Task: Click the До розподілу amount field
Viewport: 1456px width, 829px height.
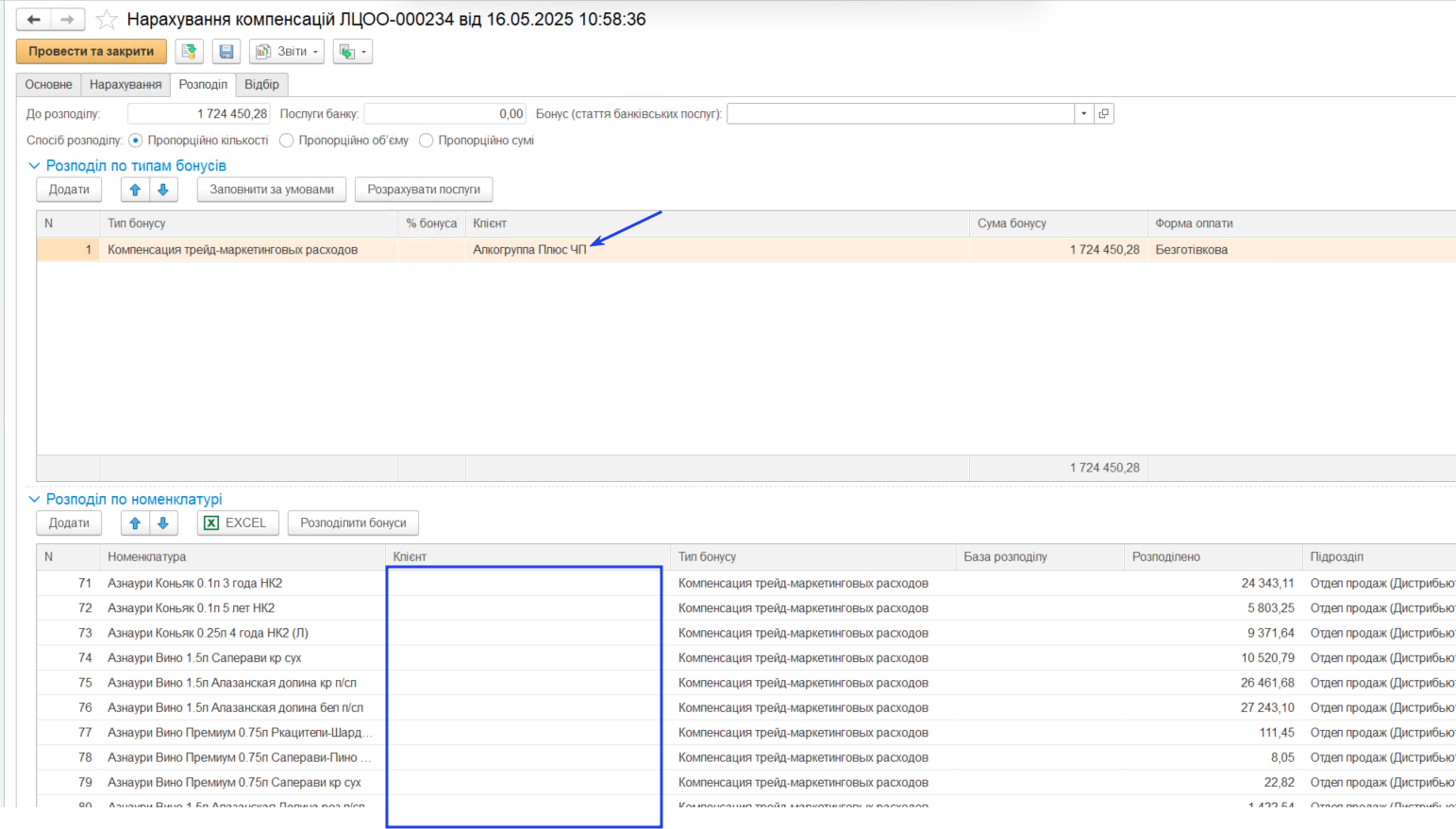Action: (x=199, y=113)
